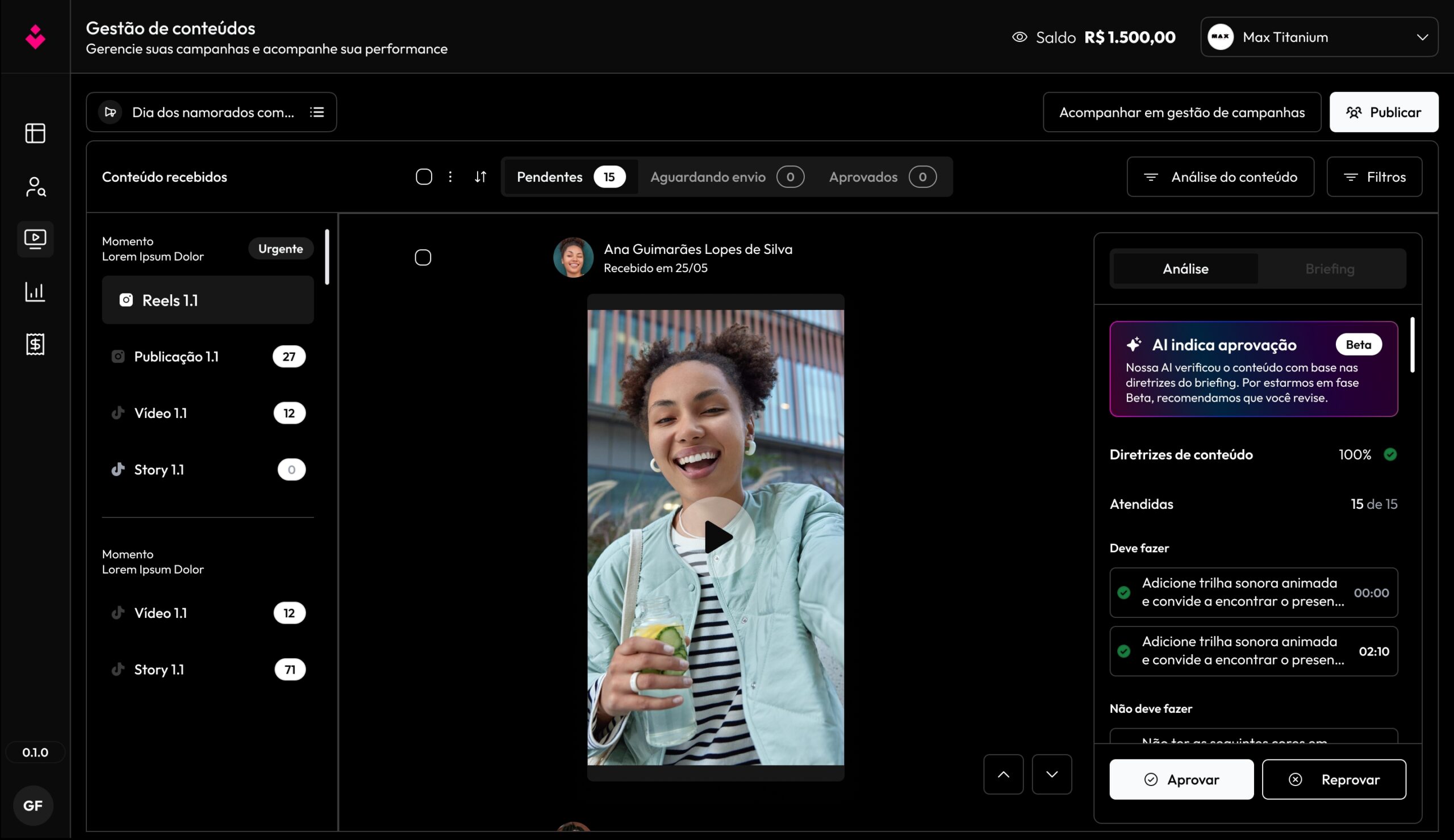Click the sort arrows icon

click(x=481, y=177)
